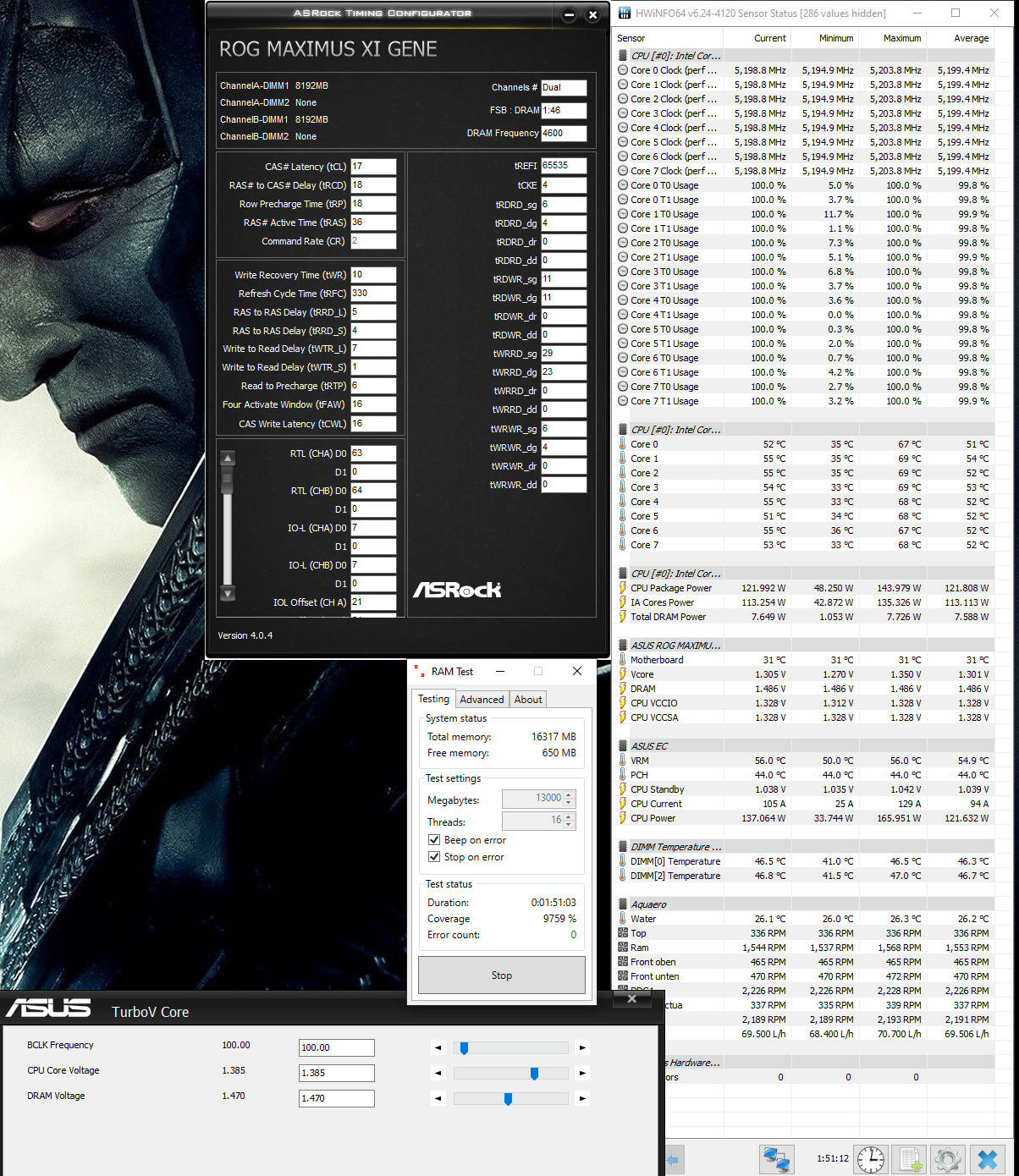Open HWiNFO sensor settings gear icon

(948, 1158)
